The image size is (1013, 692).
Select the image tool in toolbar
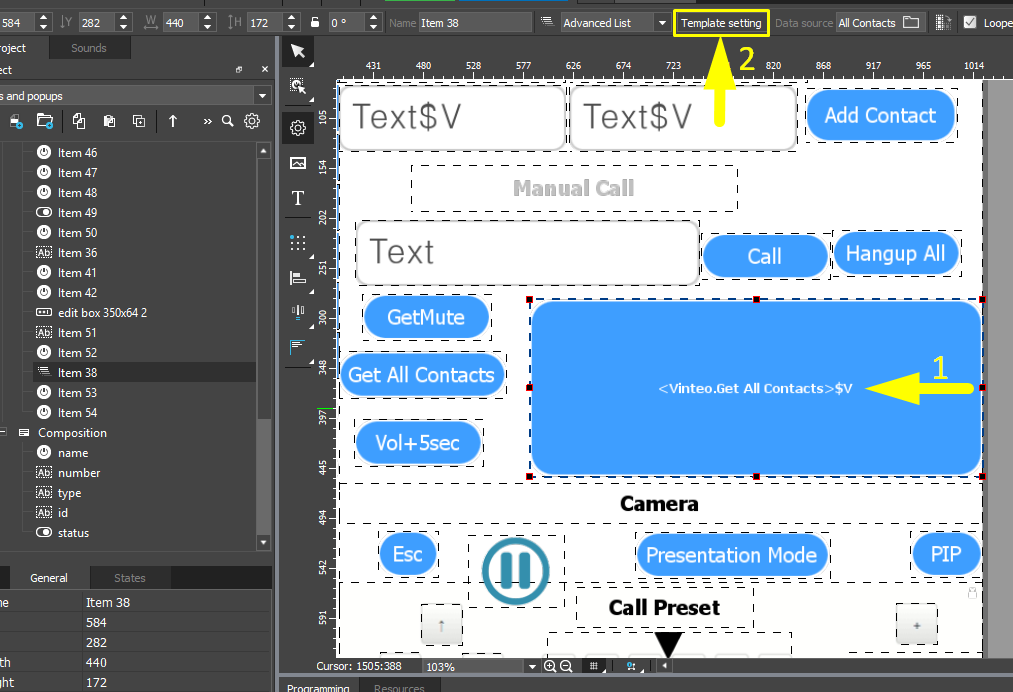[298, 163]
